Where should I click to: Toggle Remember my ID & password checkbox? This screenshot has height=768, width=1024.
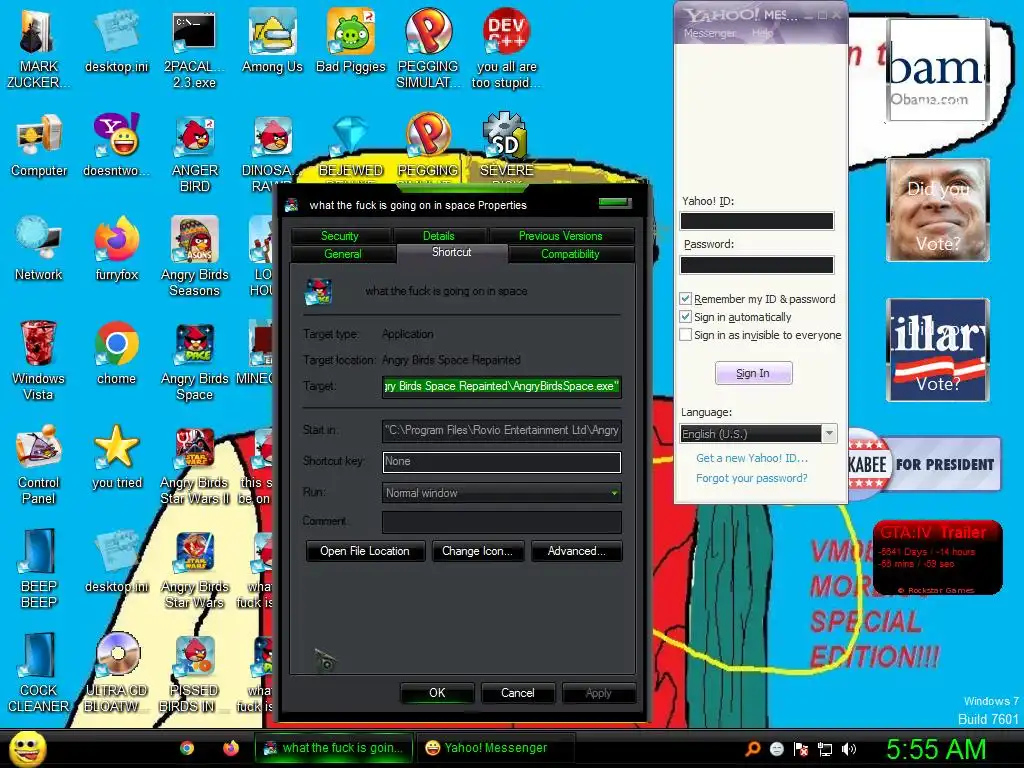685,298
